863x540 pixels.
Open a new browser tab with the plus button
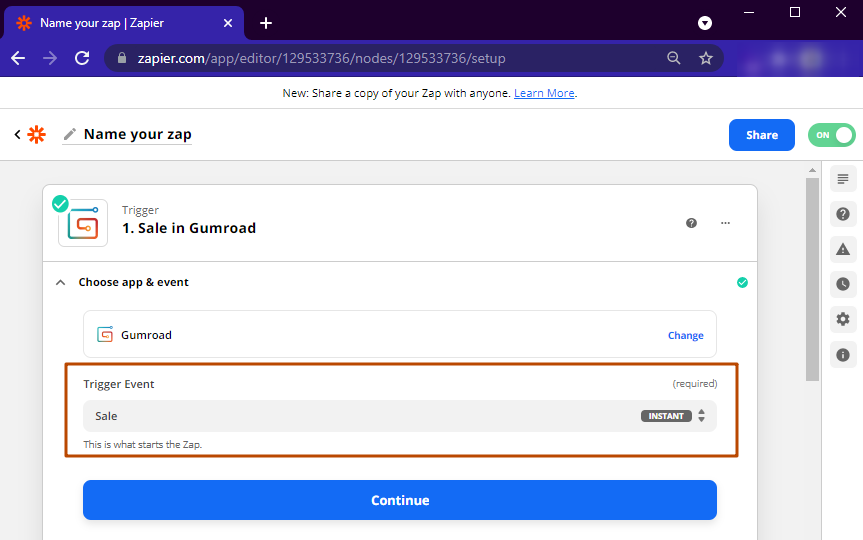pos(266,23)
